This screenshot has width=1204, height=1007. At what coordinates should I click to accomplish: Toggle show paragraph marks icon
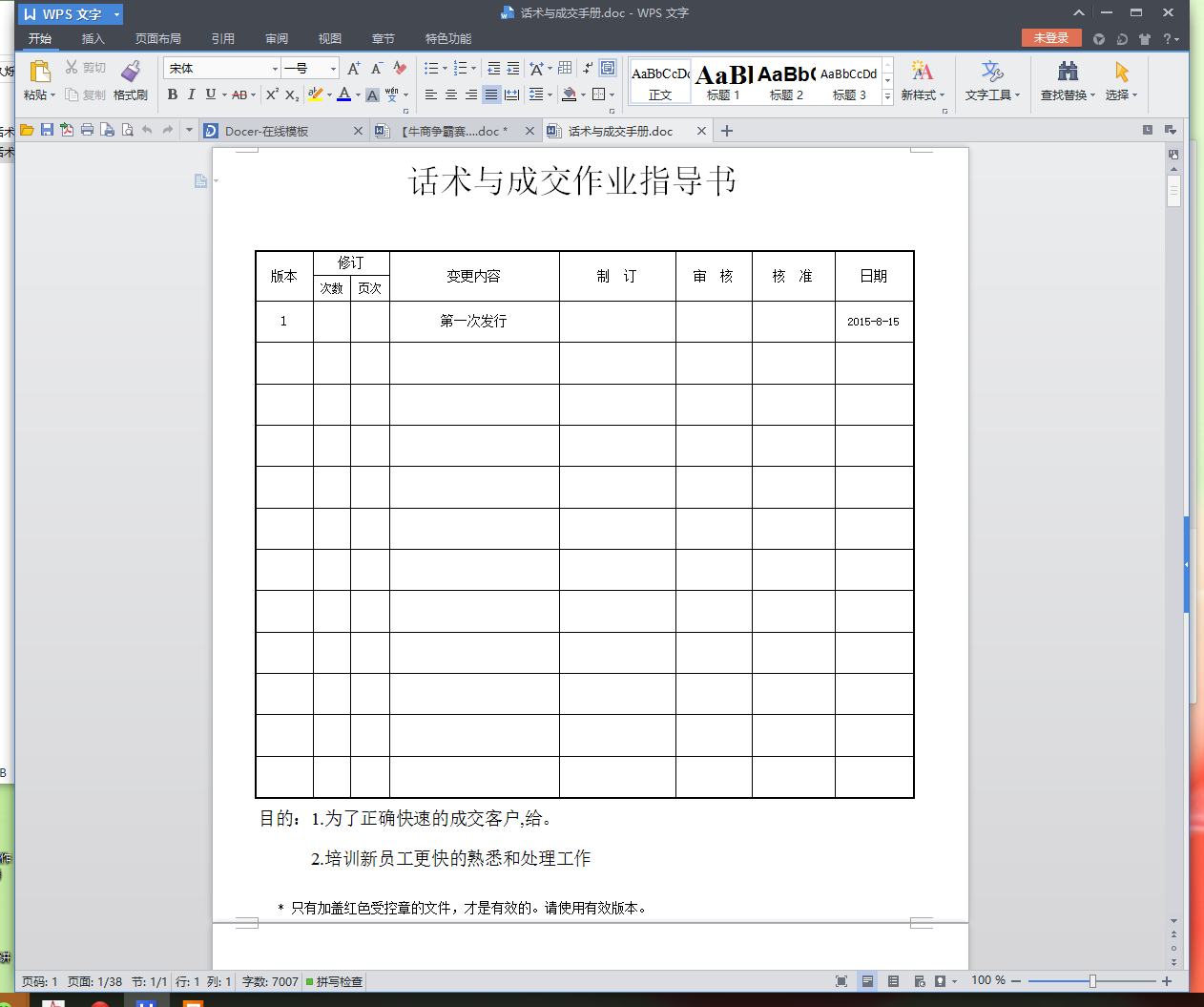click(x=588, y=68)
